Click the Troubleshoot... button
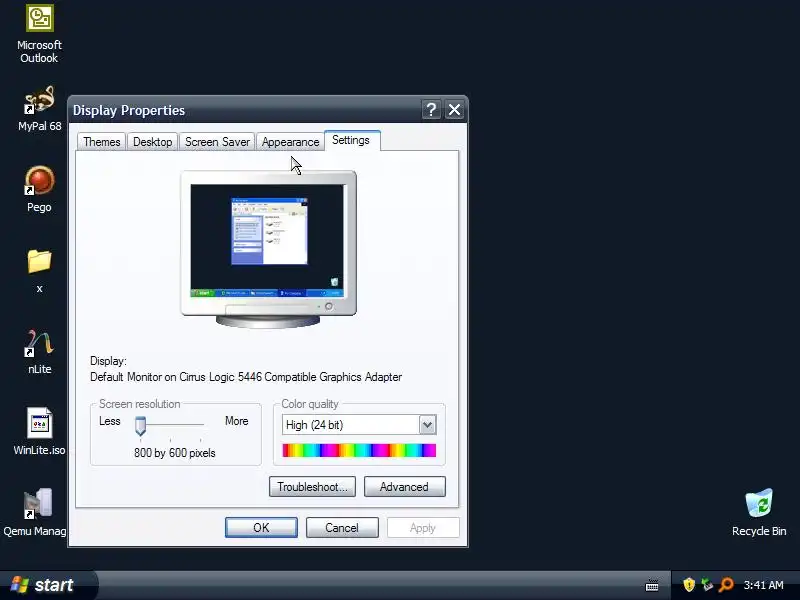Image resolution: width=800 pixels, height=600 pixels. [x=312, y=487]
